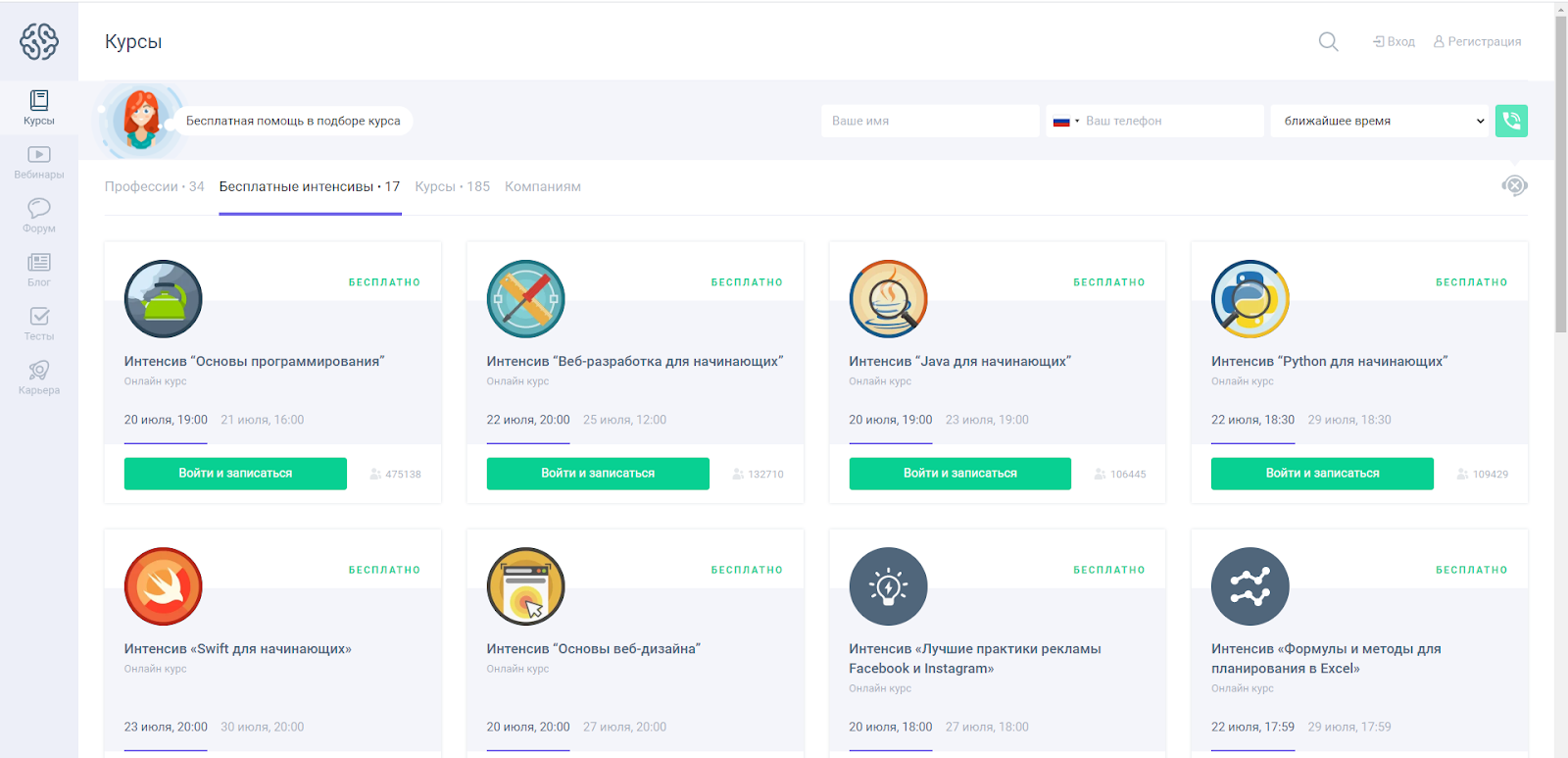Select date 20 июля, 19:00 on Основы программирования card
The width and height of the screenshot is (1568, 758).
166,420
